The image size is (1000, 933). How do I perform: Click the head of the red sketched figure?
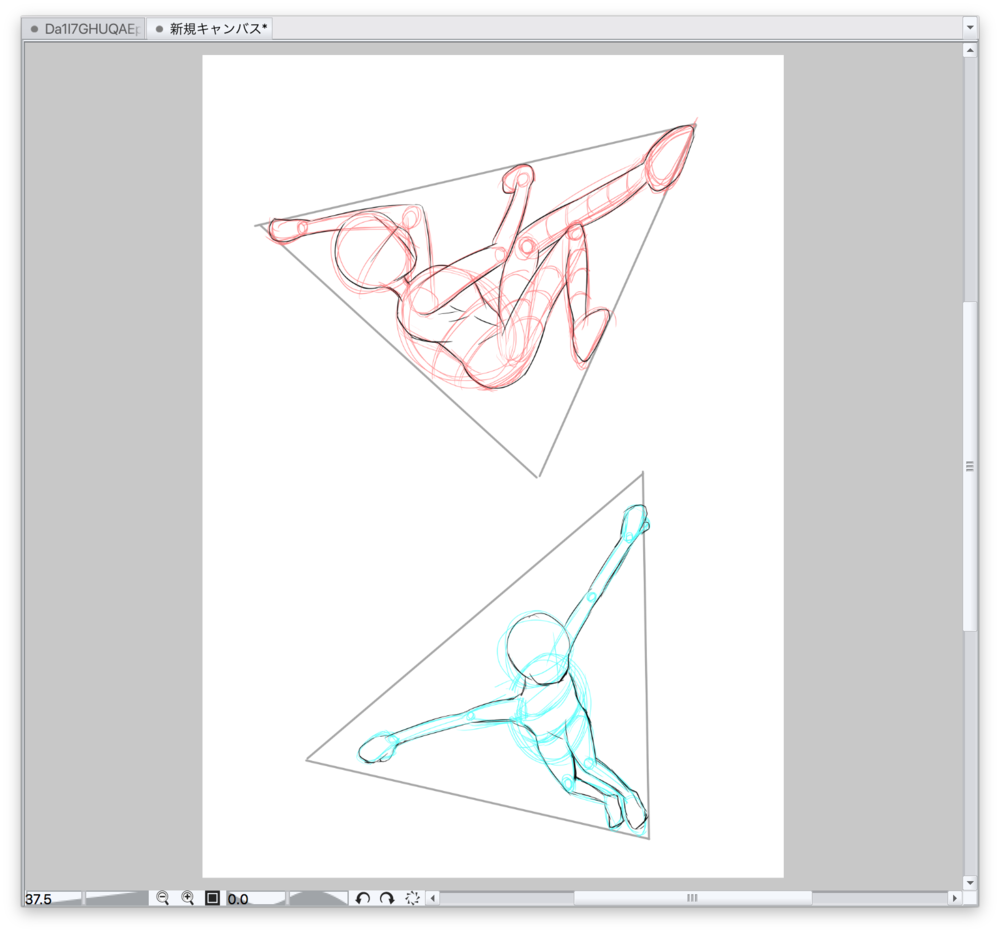[375, 249]
